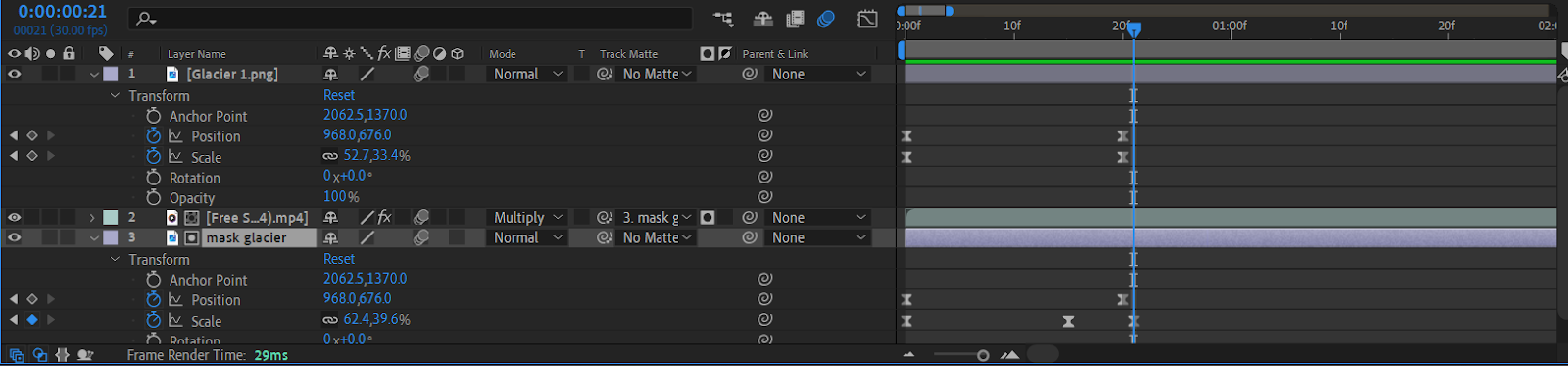Click the Parent & Link column header
The height and width of the screenshot is (366, 1568).
coord(775,54)
